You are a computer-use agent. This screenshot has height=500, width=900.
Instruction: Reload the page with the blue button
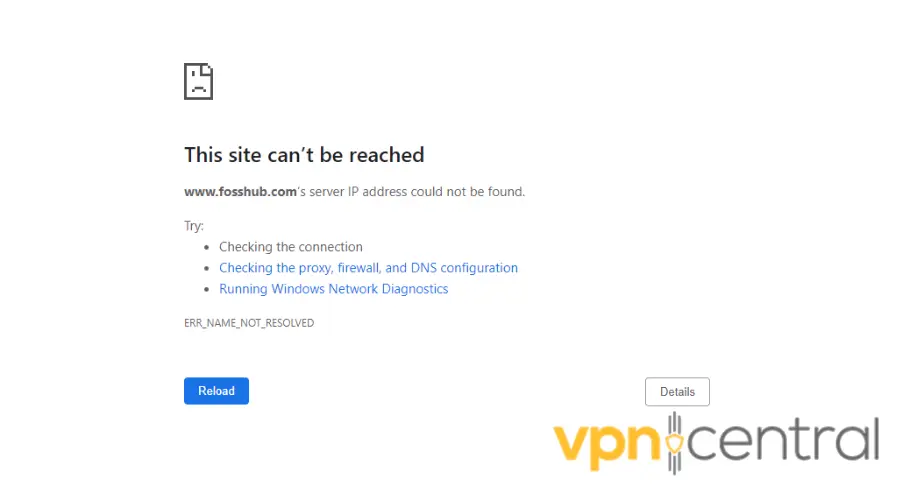pyautogui.click(x=216, y=391)
